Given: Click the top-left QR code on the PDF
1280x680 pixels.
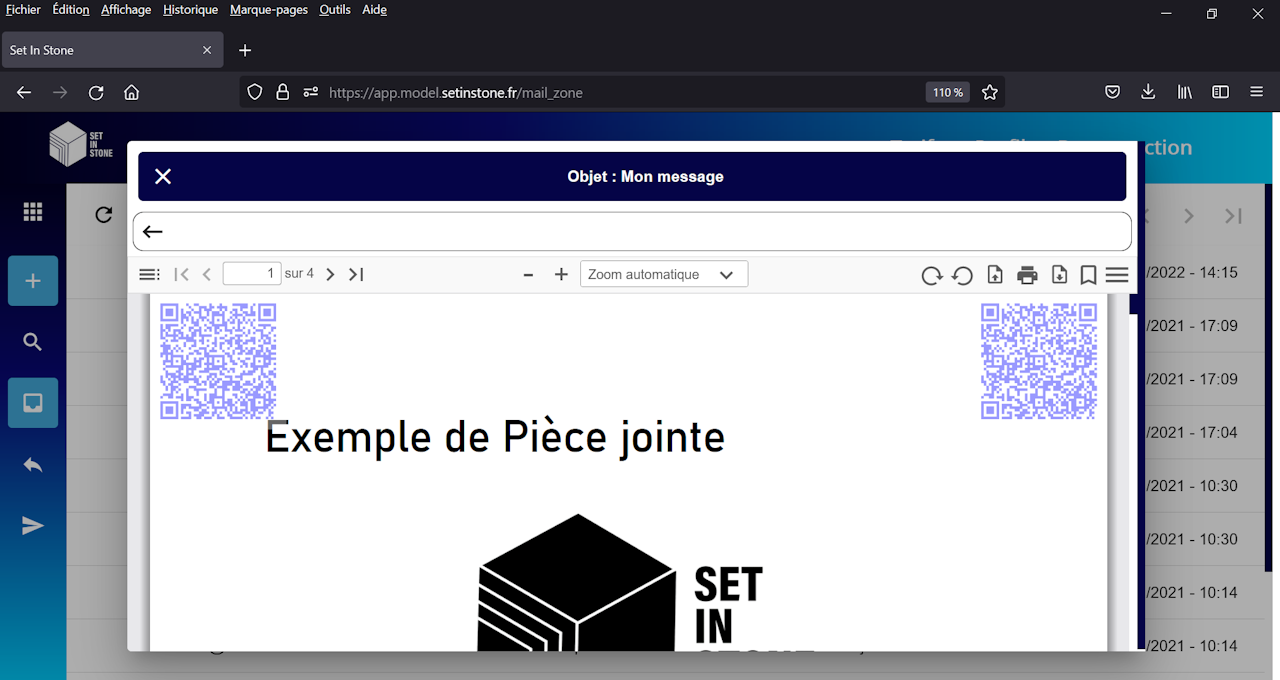Looking at the screenshot, I should [x=218, y=361].
